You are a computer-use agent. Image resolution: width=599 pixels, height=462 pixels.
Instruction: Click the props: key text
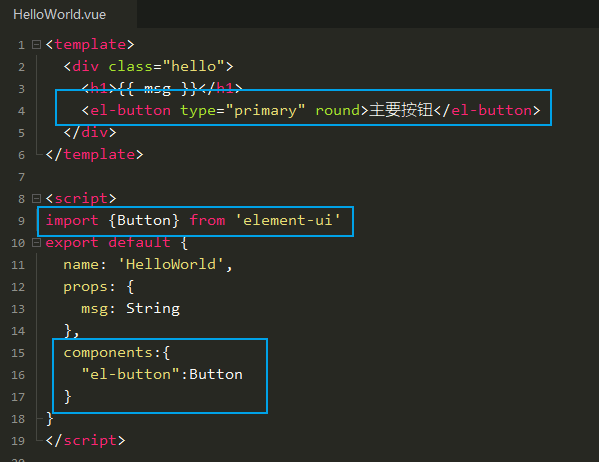(x=89, y=287)
